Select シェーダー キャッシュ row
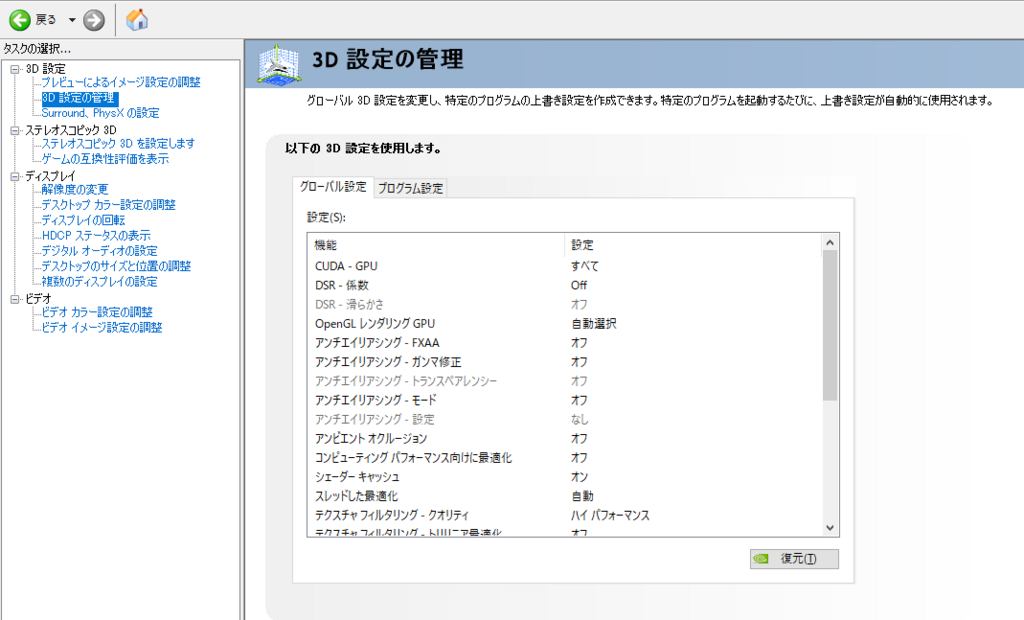The height and width of the screenshot is (620, 1024). (564, 477)
